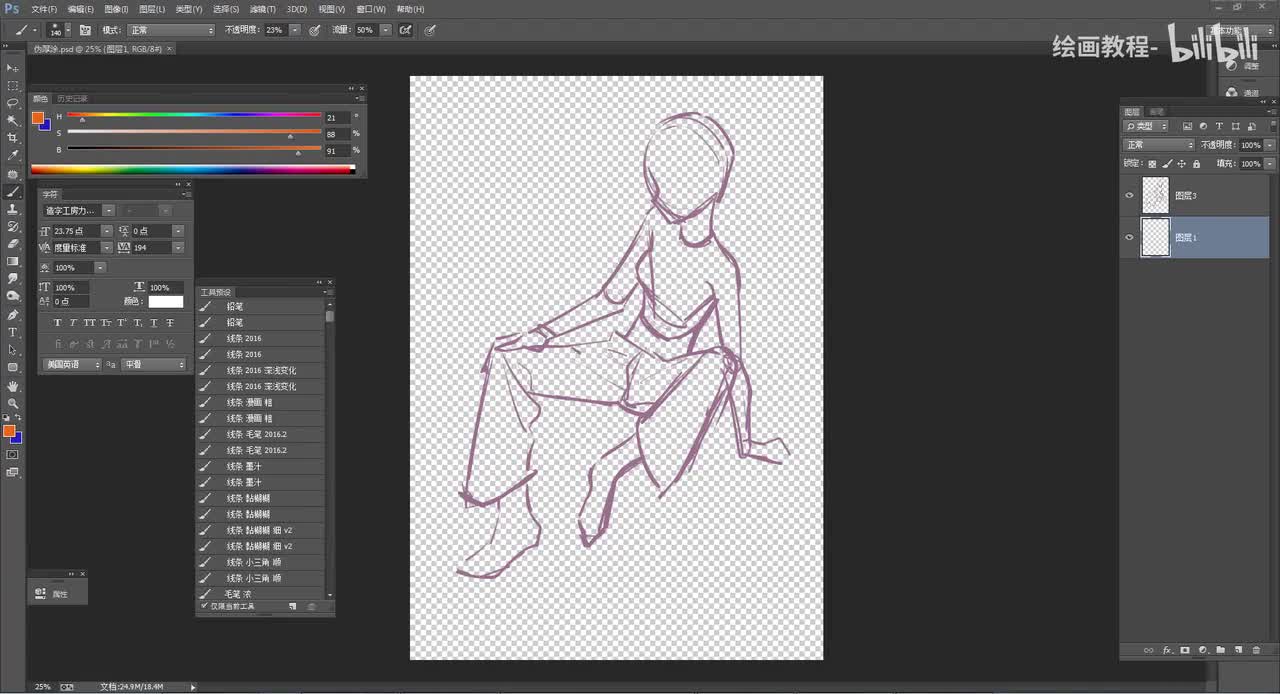Viewport: 1280px width, 694px height.
Task: Toggle visibility of 图层1 layer
Action: point(1130,238)
